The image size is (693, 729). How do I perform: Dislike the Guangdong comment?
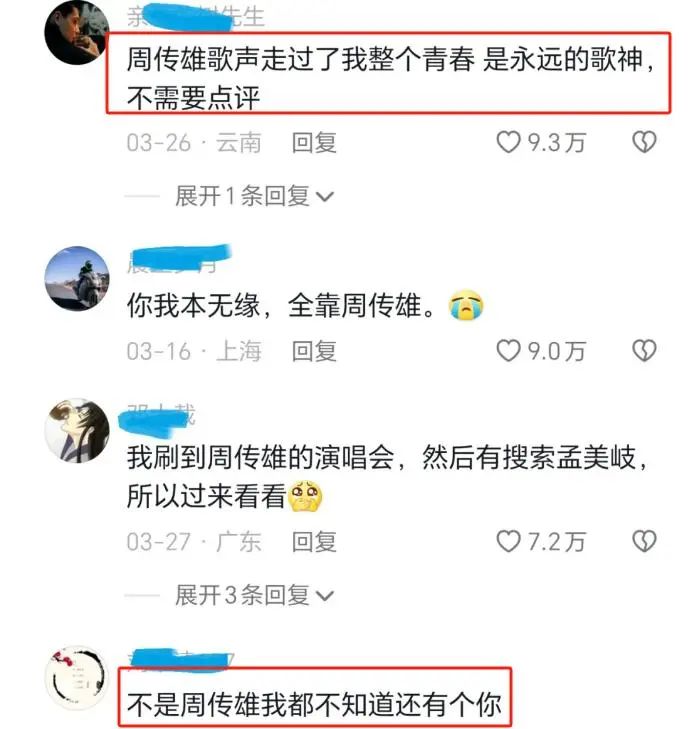click(x=645, y=542)
